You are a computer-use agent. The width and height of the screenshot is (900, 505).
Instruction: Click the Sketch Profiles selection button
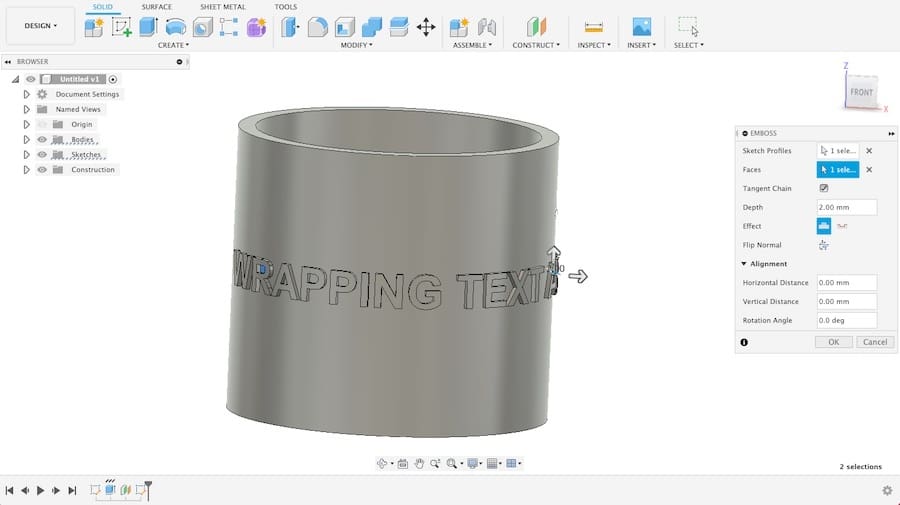[838, 151]
